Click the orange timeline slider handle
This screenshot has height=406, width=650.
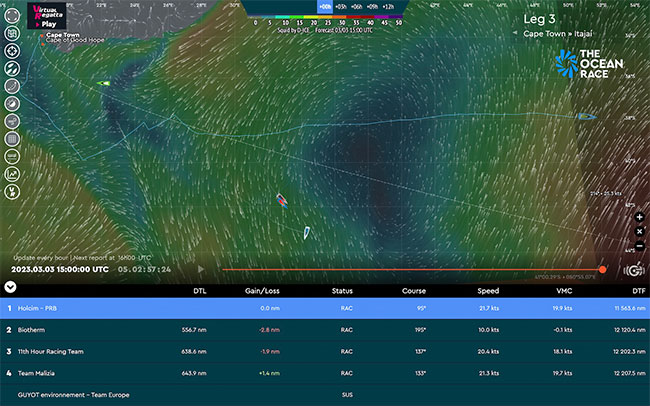(x=602, y=270)
